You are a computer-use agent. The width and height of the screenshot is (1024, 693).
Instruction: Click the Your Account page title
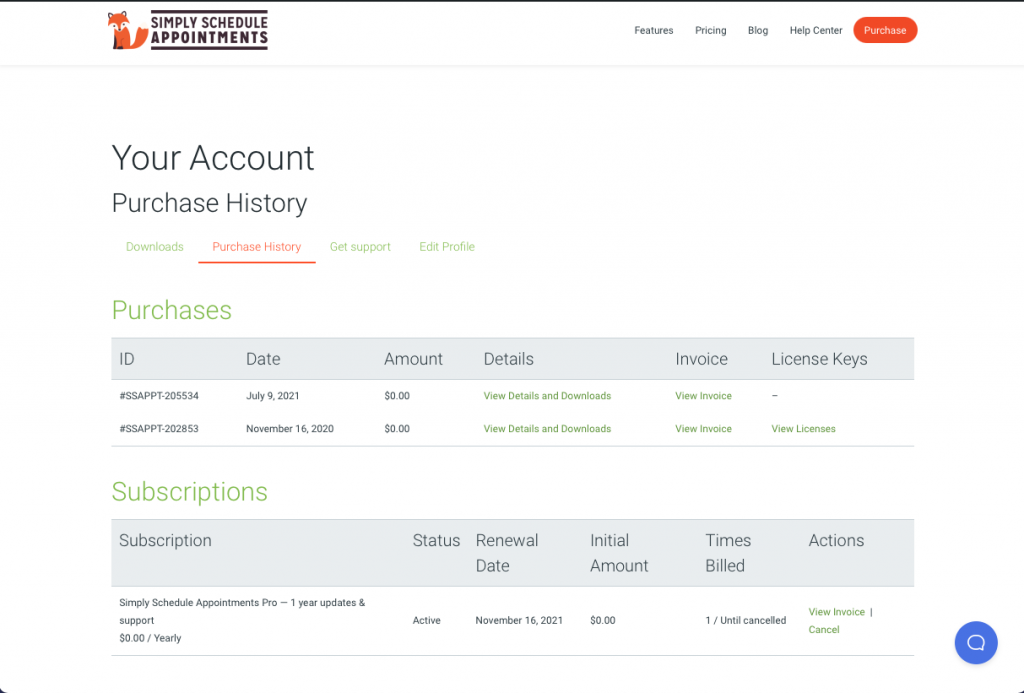coord(213,158)
